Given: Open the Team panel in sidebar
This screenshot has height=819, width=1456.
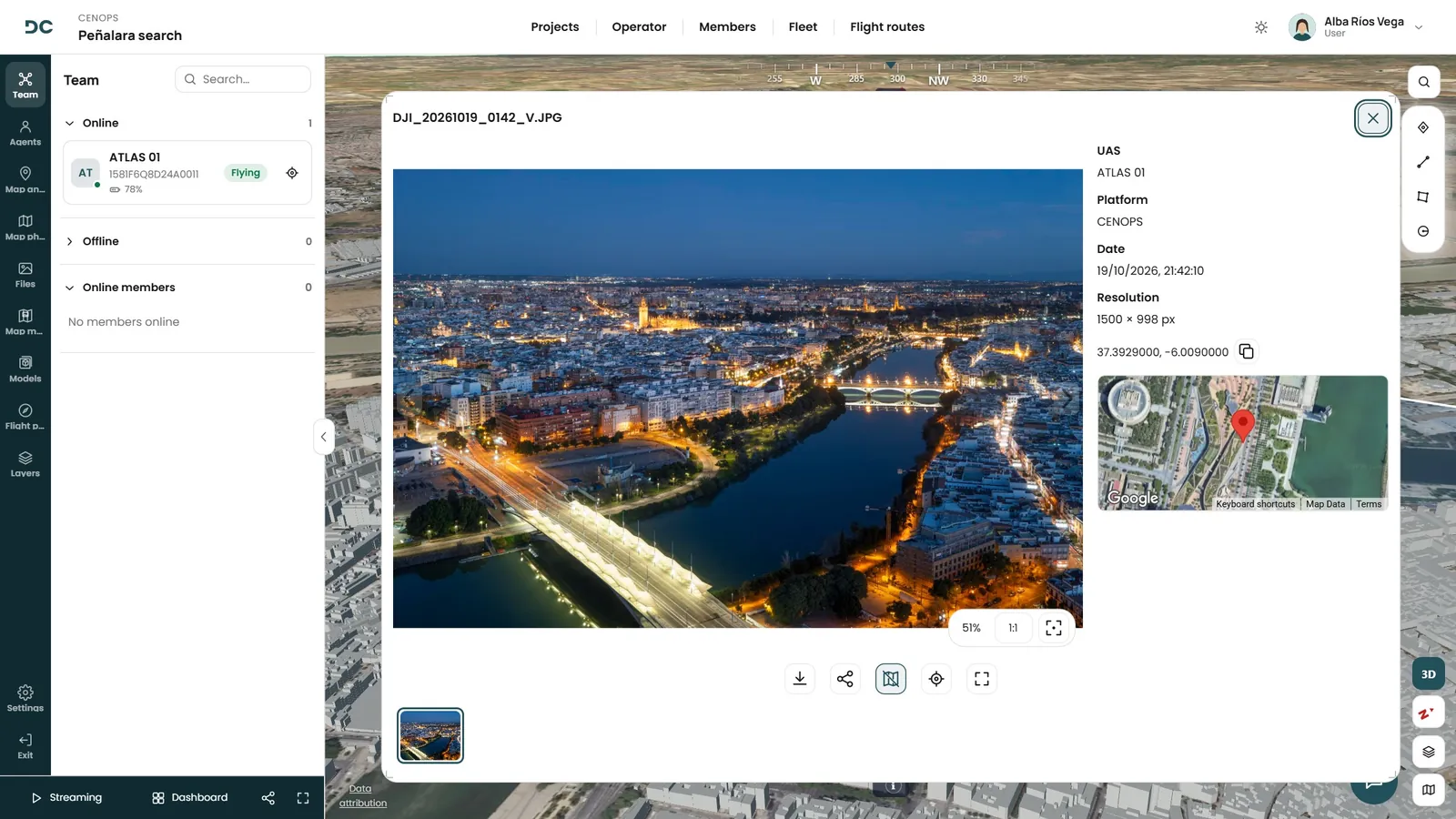Looking at the screenshot, I should [x=25, y=85].
